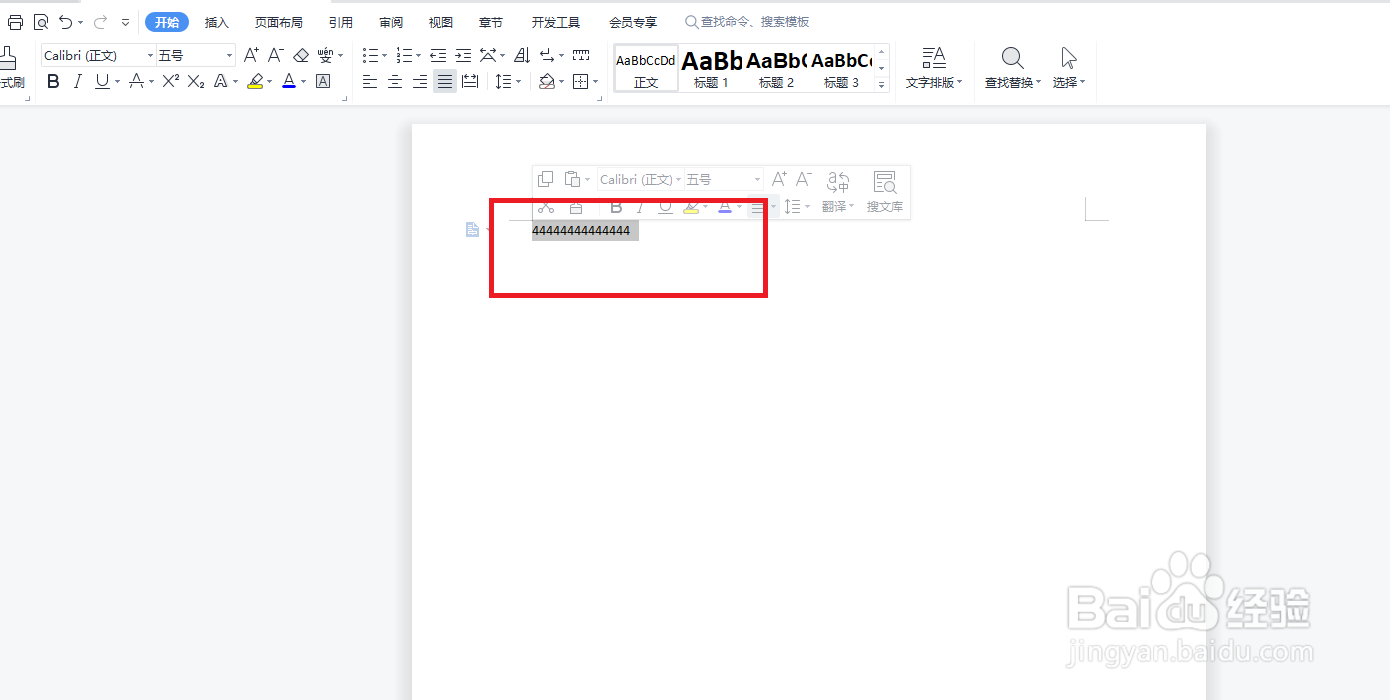Apply ribbon yellow highlight color
The image size is (1390, 700).
point(255,82)
